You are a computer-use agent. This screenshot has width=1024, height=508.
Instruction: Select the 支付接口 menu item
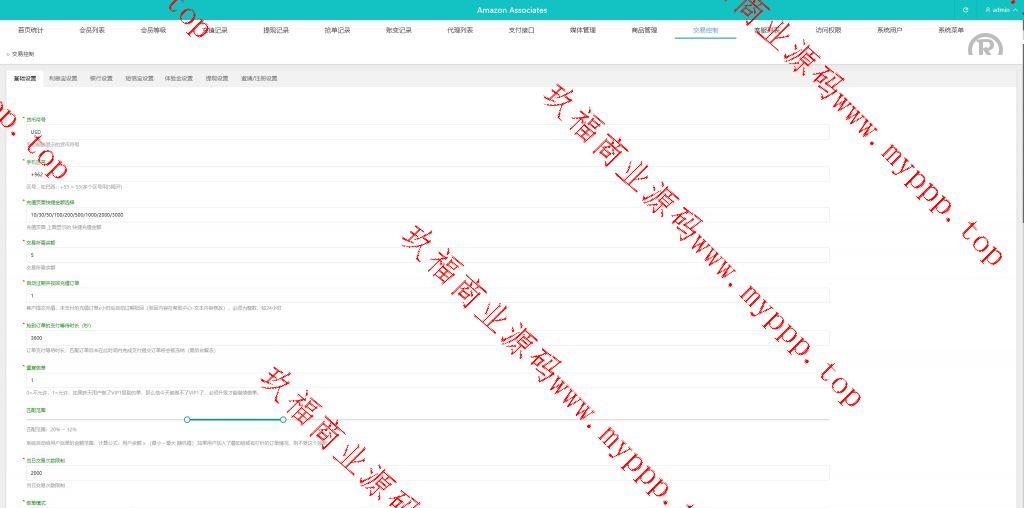coord(521,31)
